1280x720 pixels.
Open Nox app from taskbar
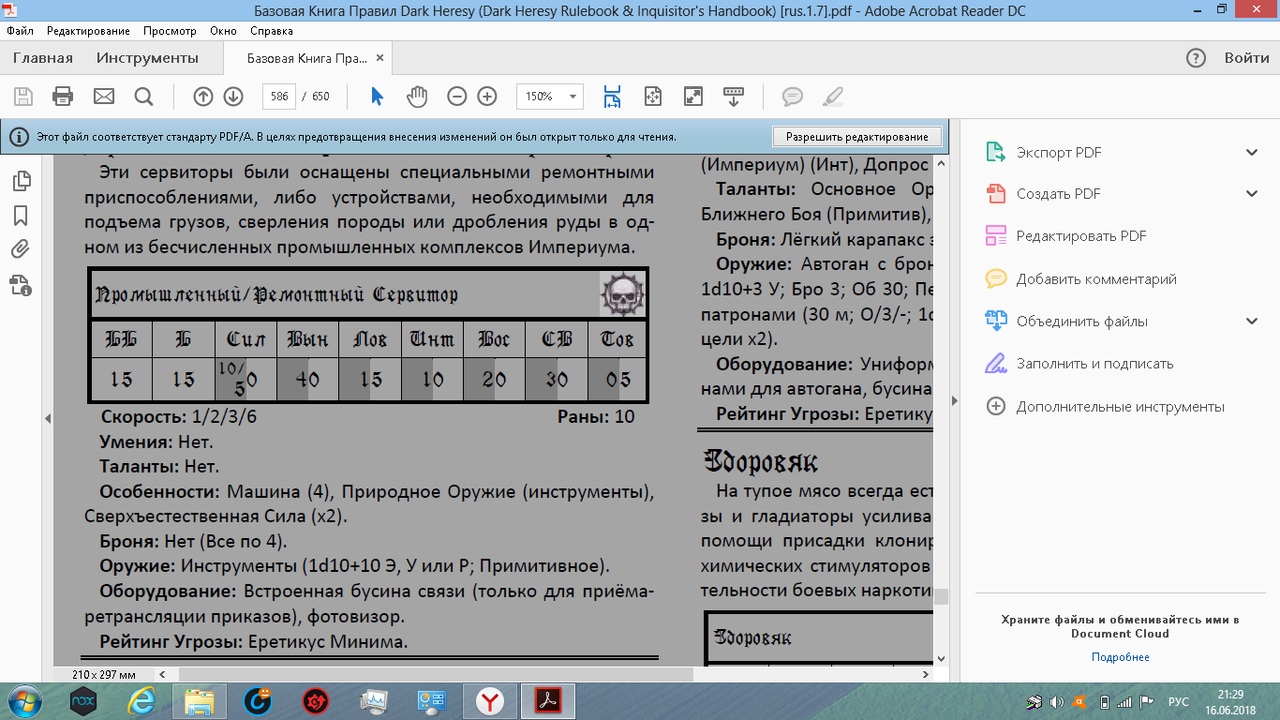click(x=84, y=702)
